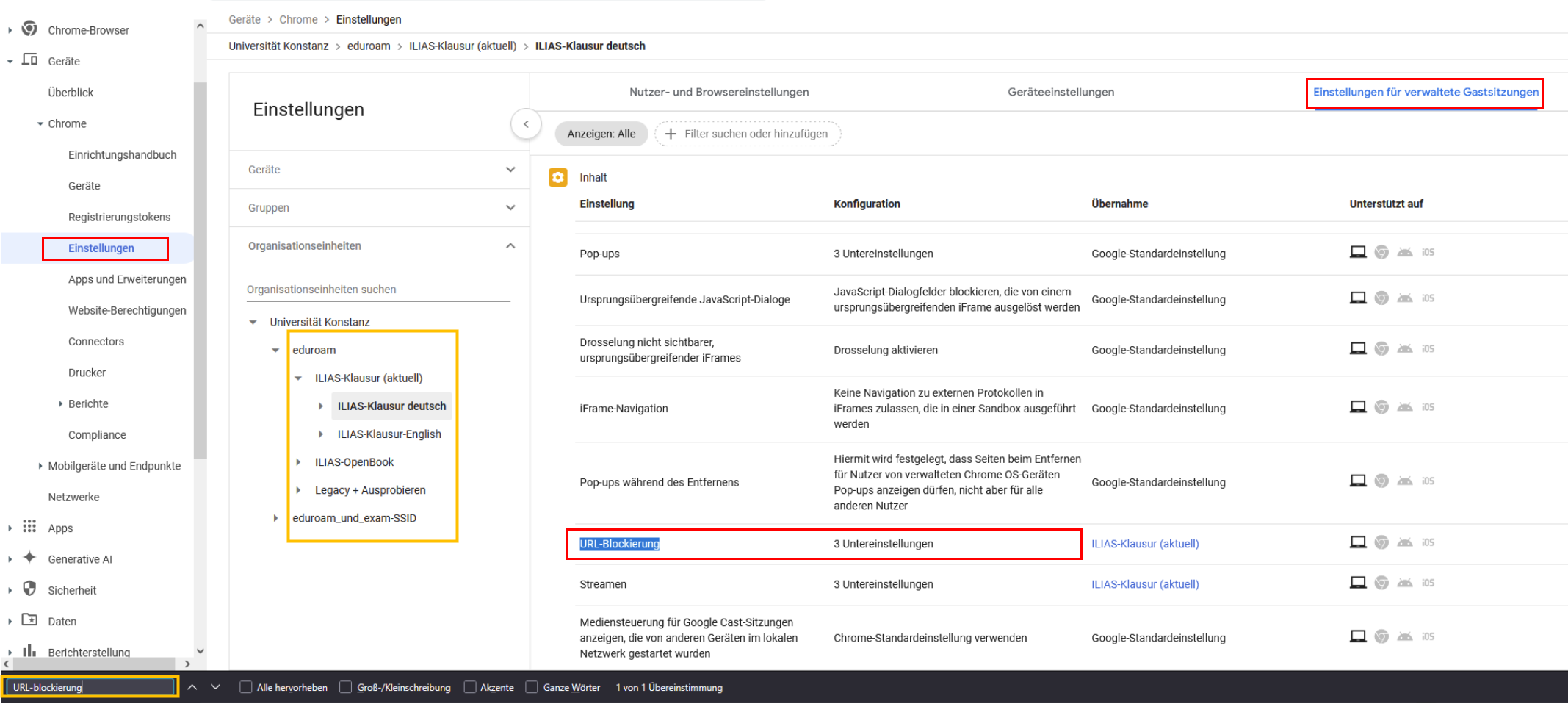Click iOS icon in Medien­steuerung row
Viewport: 1568px width, 704px height.
tap(1428, 636)
